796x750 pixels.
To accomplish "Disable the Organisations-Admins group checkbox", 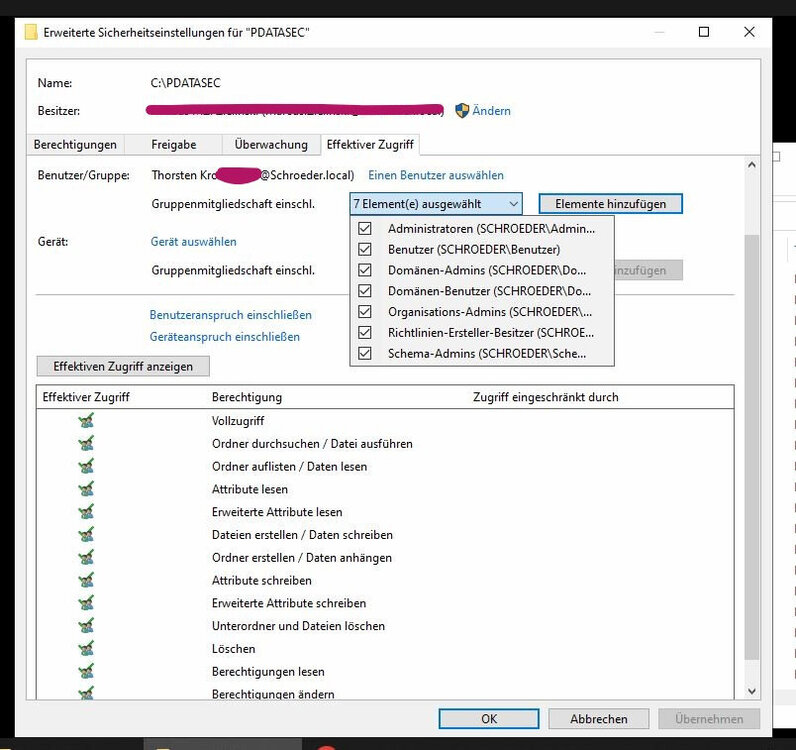I will 365,311.
